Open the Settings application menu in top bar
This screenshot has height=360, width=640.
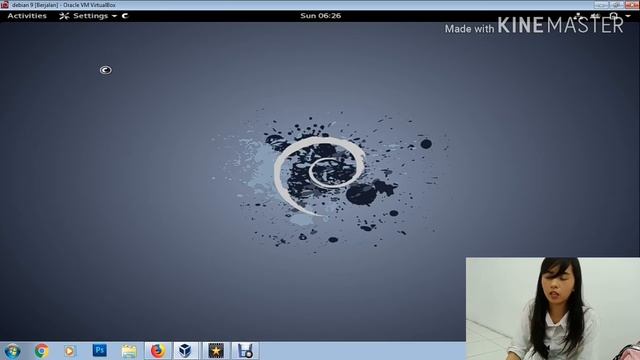pyautogui.click(x=88, y=16)
